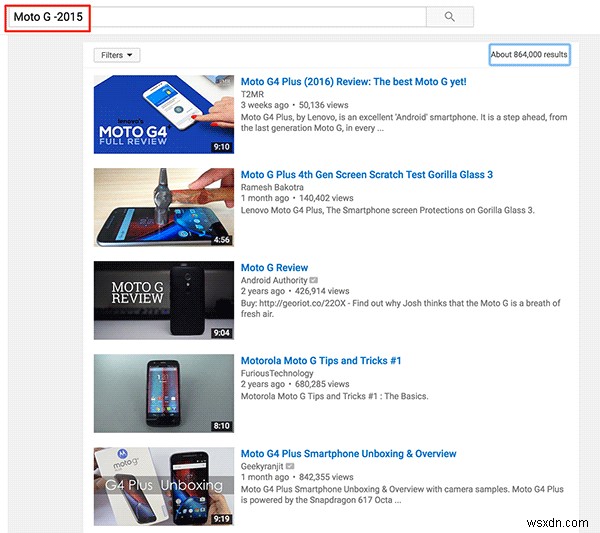Click the About 864,000 results text

pyautogui.click(x=530, y=55)
